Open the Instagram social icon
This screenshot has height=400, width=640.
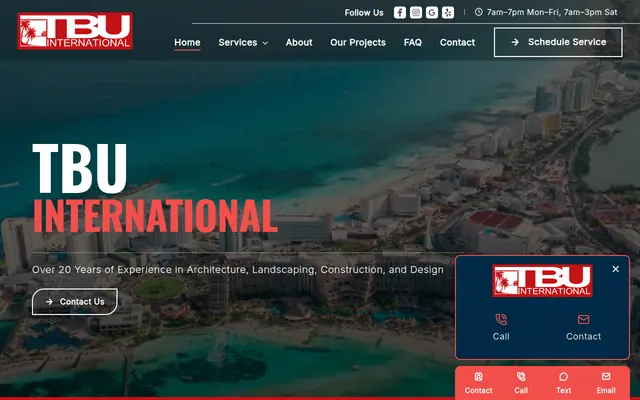[x=416, y=13]
